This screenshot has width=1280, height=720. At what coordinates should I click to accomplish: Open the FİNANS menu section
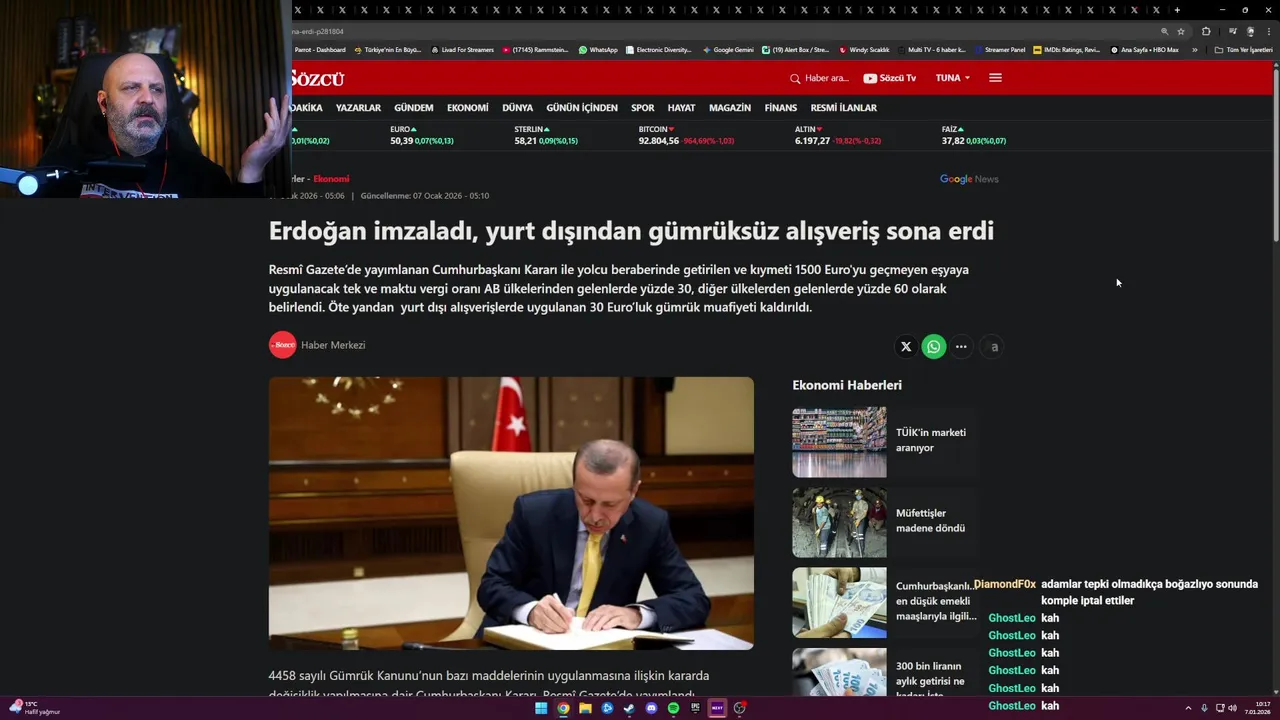[x=781, y=108]
